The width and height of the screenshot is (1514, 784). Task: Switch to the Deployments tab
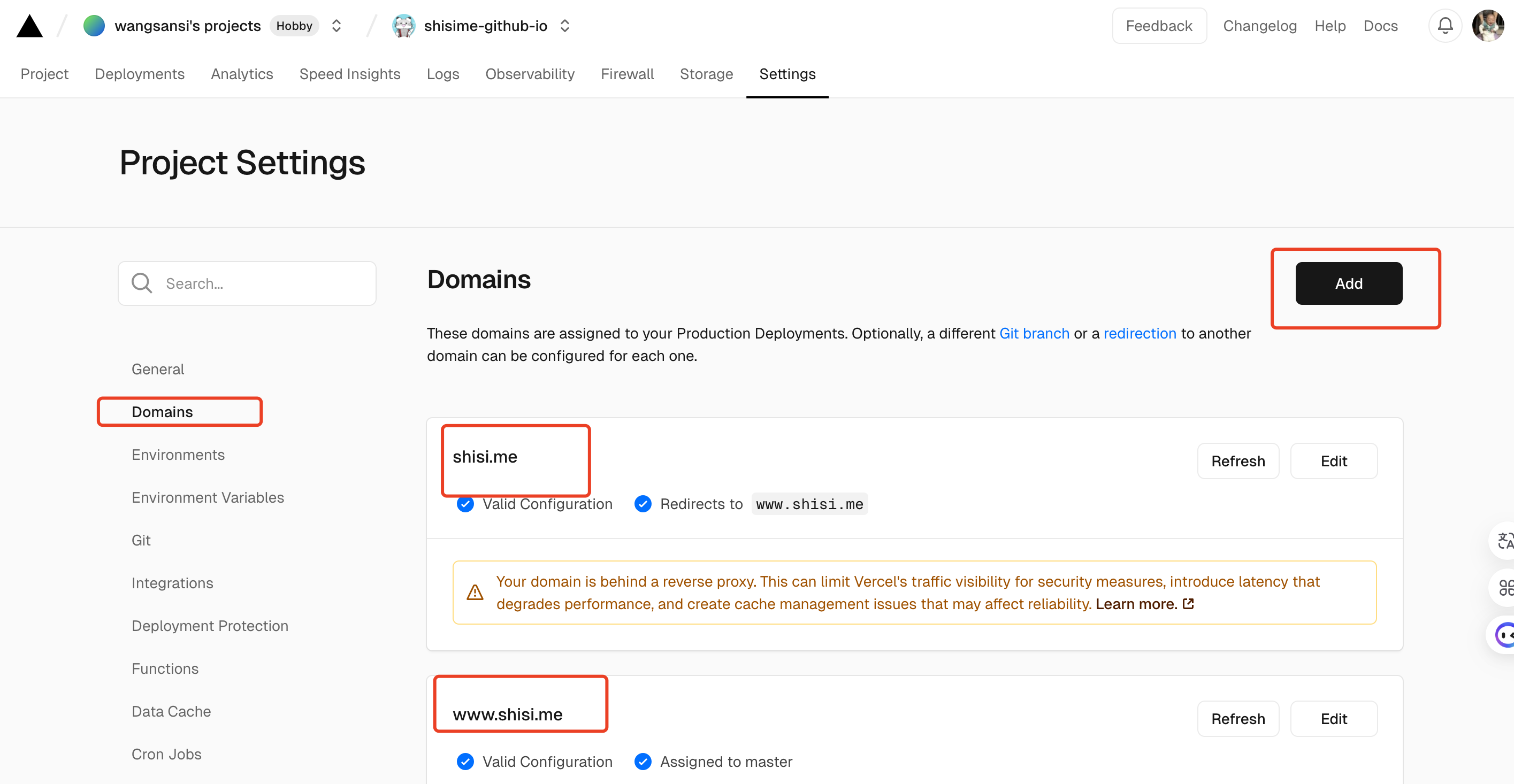(x=140, y=74)
